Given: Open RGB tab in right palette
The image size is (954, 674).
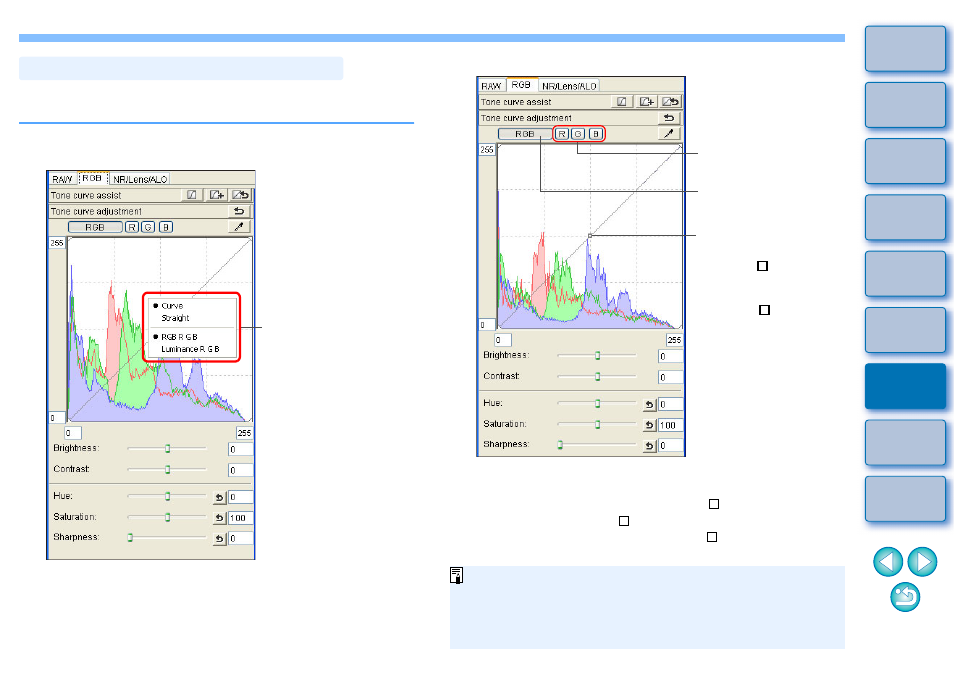Looking at the screenshot, I should pos(521,85).
